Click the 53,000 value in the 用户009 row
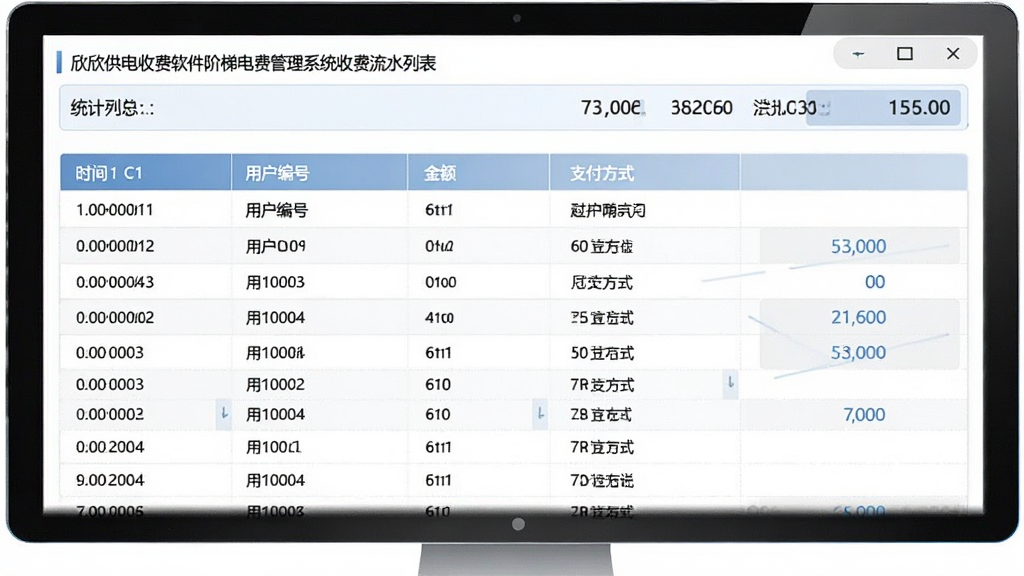 tap(858, 246)
